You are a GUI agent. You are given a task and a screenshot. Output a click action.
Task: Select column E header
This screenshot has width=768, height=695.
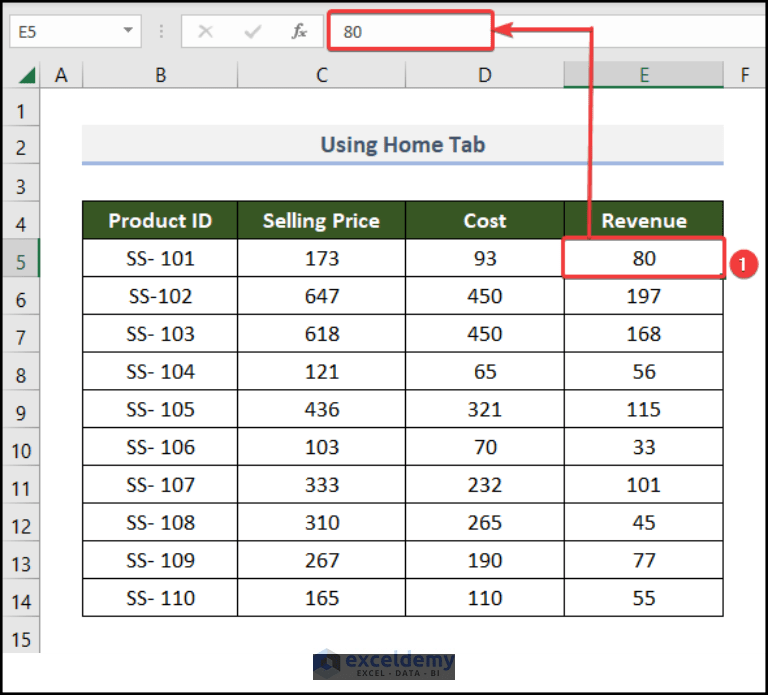644,75
